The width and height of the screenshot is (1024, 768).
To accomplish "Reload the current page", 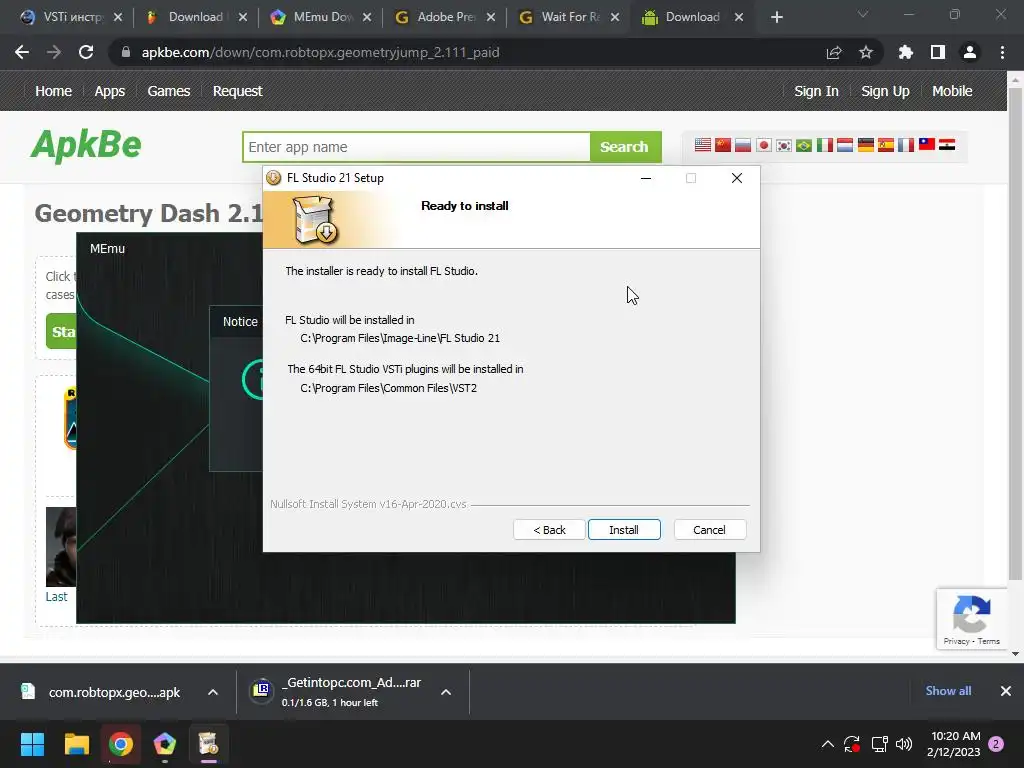I will 86,52.
